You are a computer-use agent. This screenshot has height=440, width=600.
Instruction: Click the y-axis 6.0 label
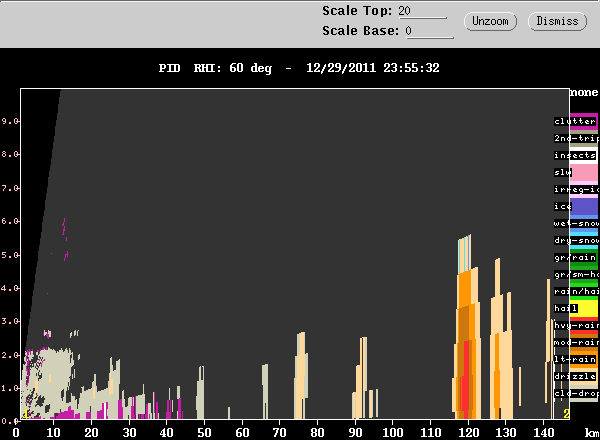click(x=10, y=221)
